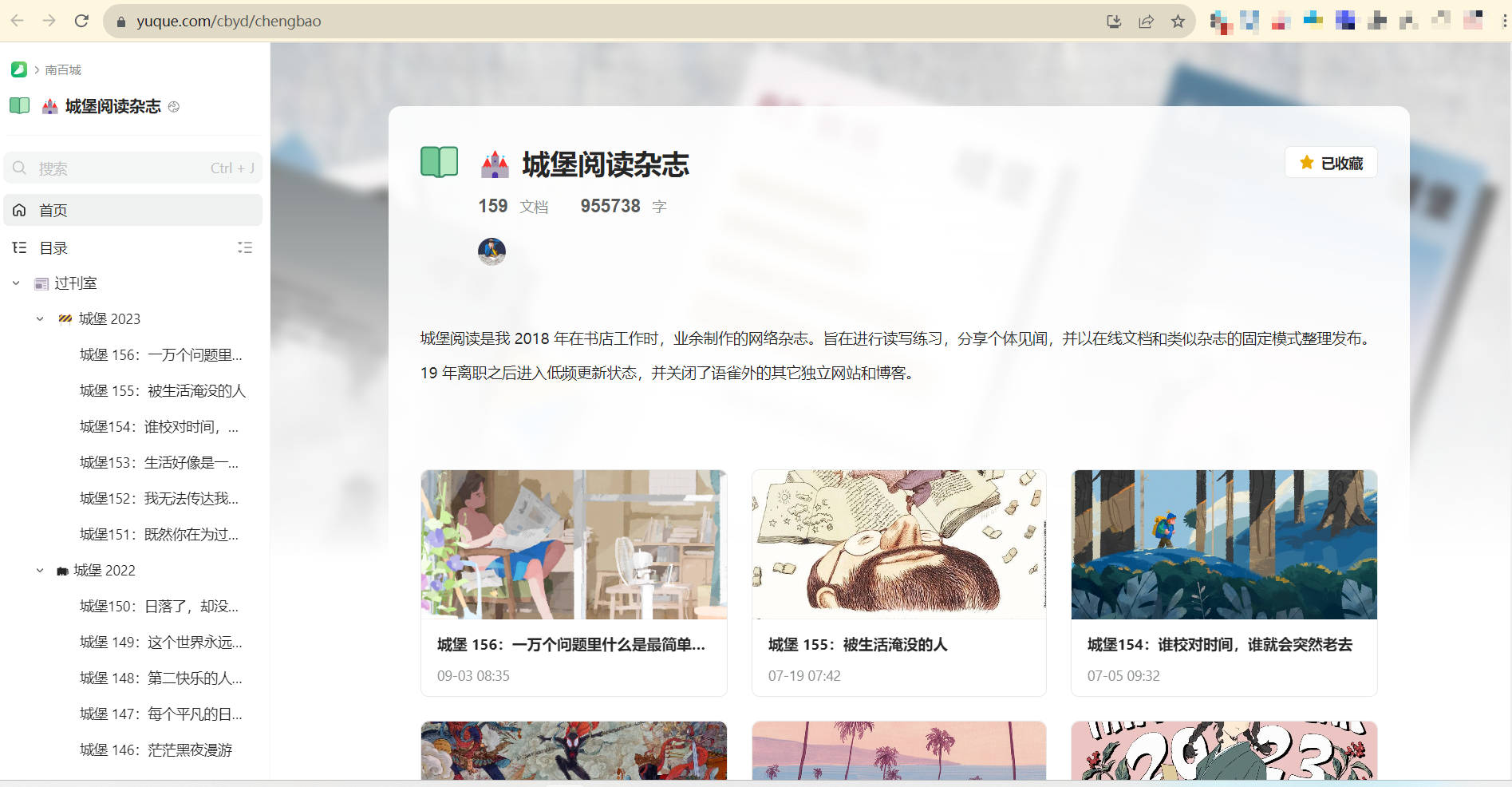Viewport: 1512px width, 787px height.
Task: Click the collapse-all icon next to 目录
Action: [245, 247]
